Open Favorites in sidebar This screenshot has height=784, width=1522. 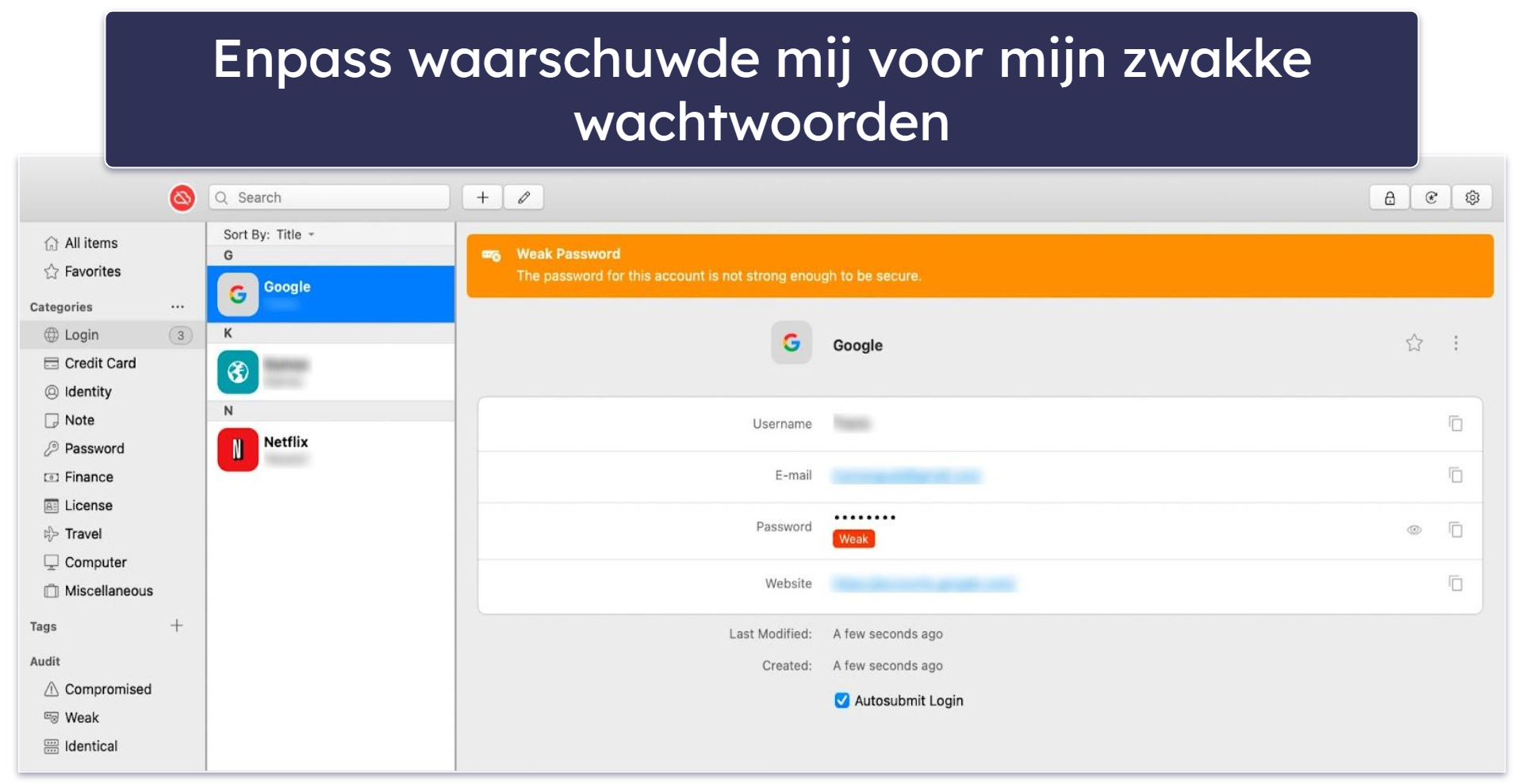pos(82,272)
